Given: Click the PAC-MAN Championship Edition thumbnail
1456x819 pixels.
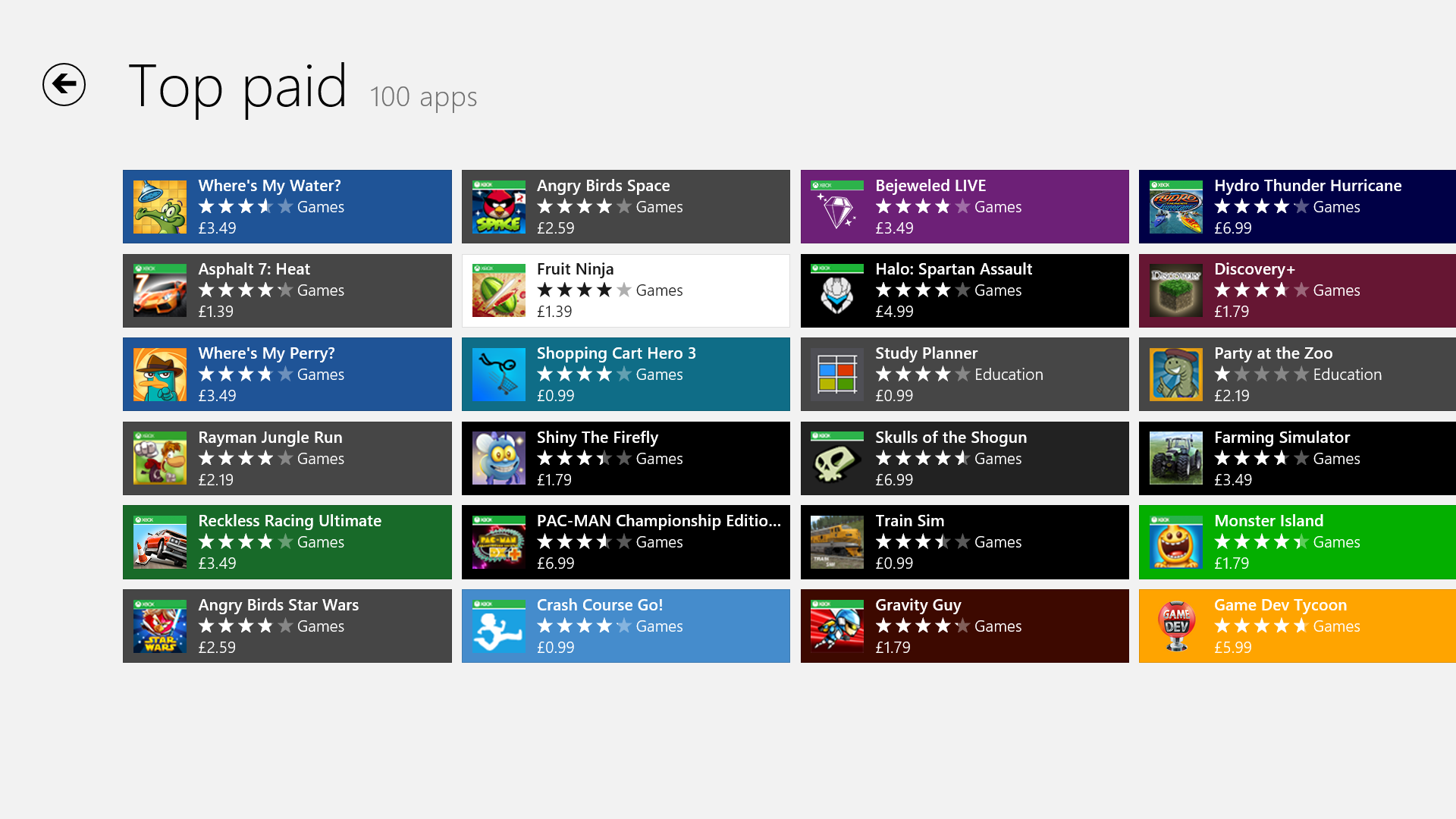Looking at the screenshot, I should (x=499, y=542).
